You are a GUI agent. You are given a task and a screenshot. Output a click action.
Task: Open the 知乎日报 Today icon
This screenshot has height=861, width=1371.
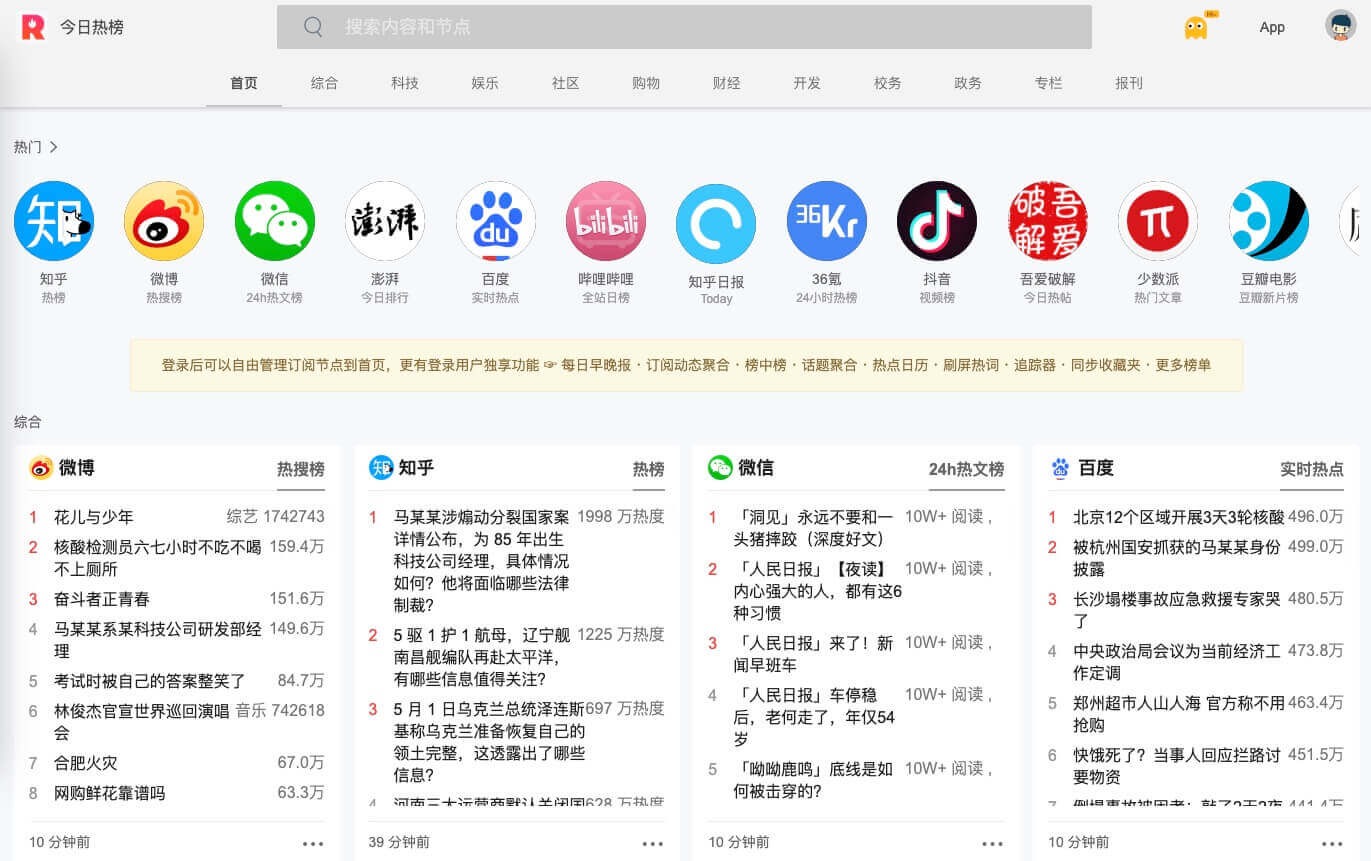pyautogui.click(x=716, y=224)
